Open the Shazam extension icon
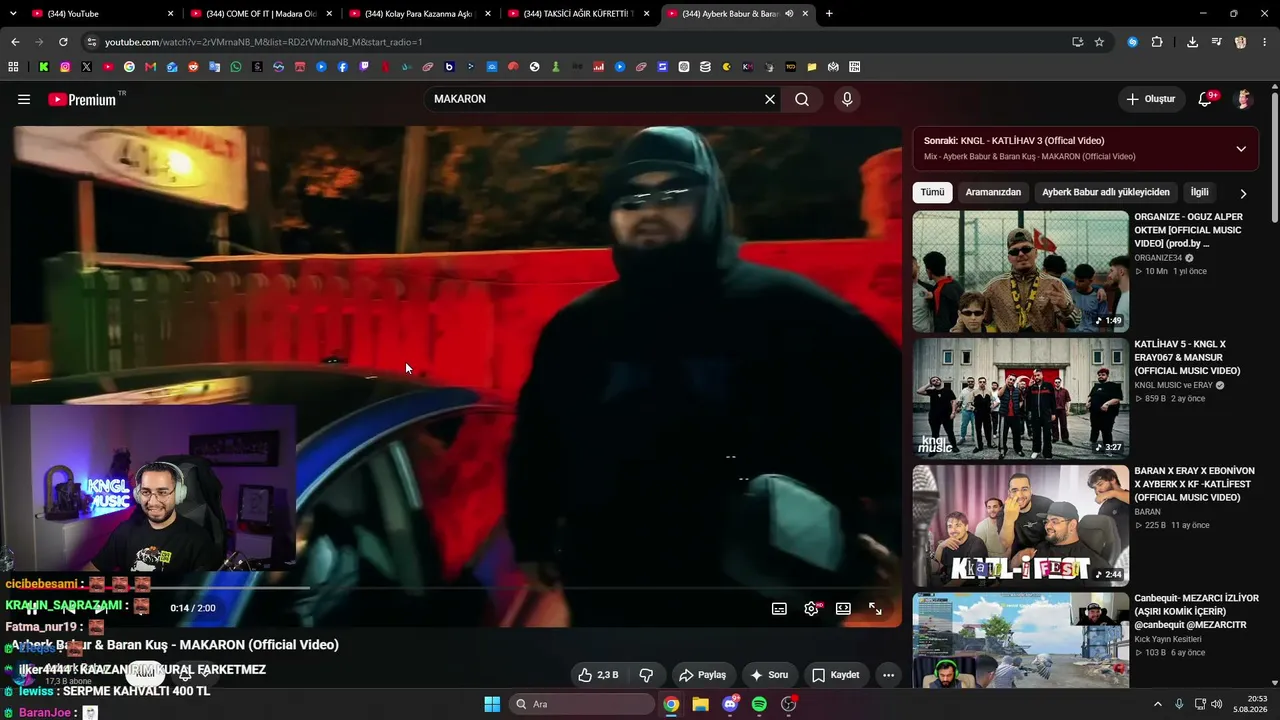Screen dimensions: 1280x720 (1132, 42)
